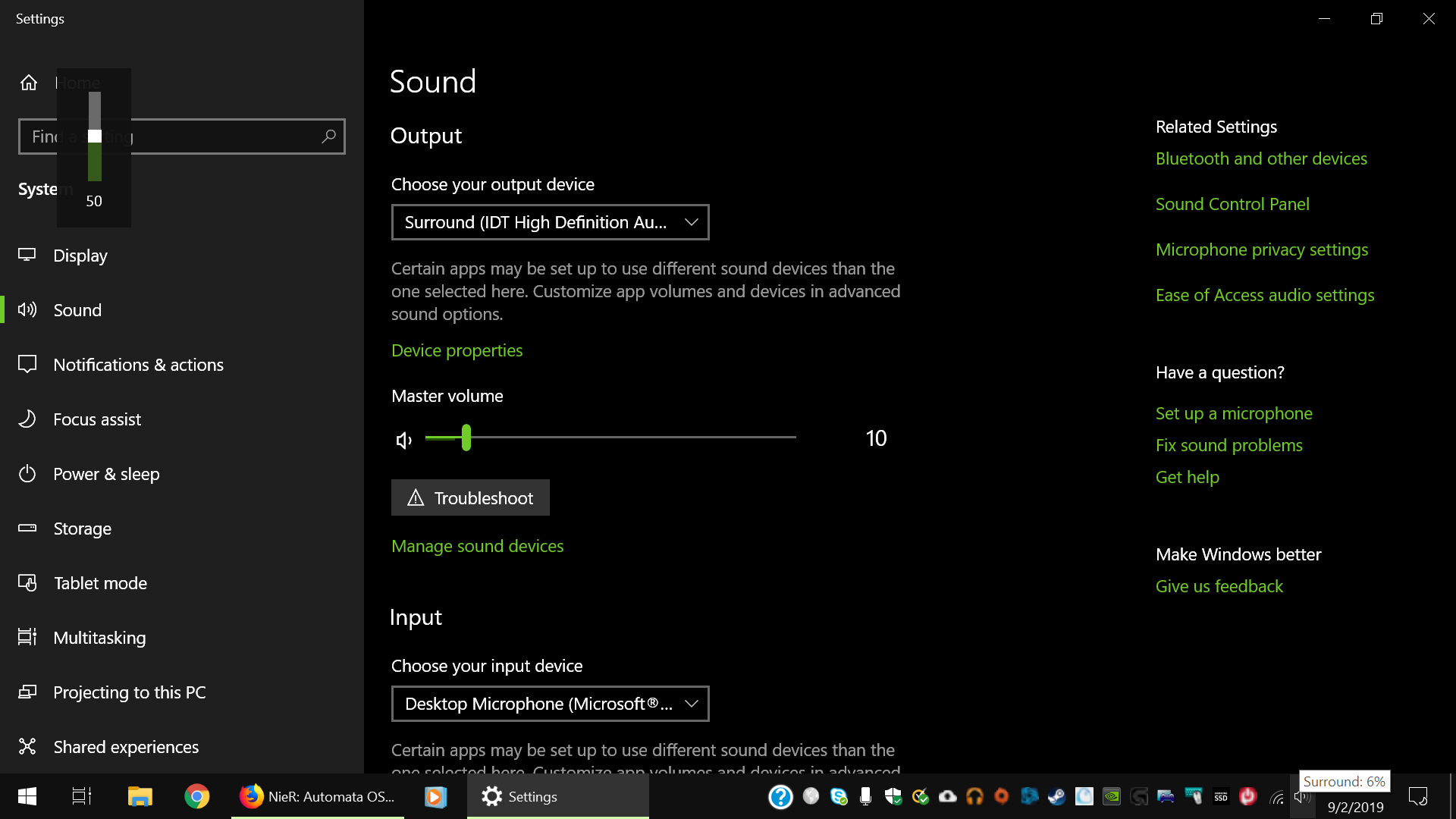Click the blue help question-mark tray icon
The image size is (1456, 819).
780,797
